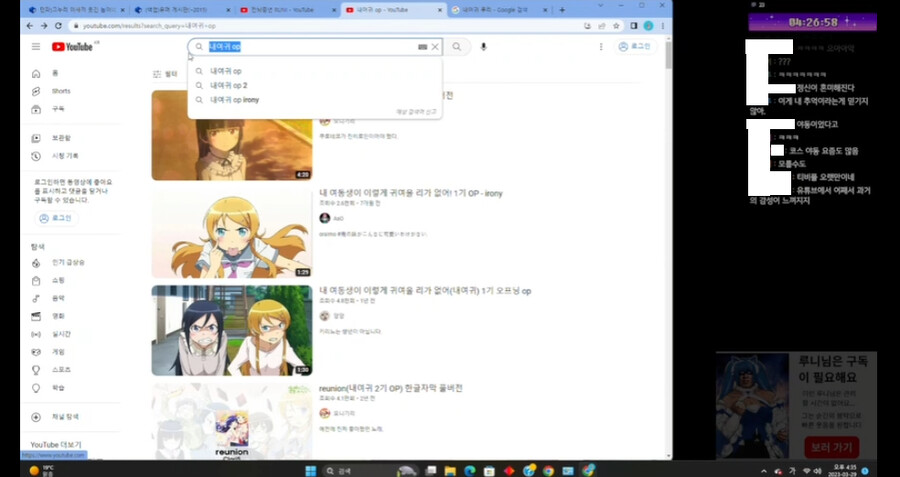This screenshot has height=477, width=900.
Task: Select the suggestion "내여귀 op 2"
Action: pyautogui.click(x=315, y=86)
